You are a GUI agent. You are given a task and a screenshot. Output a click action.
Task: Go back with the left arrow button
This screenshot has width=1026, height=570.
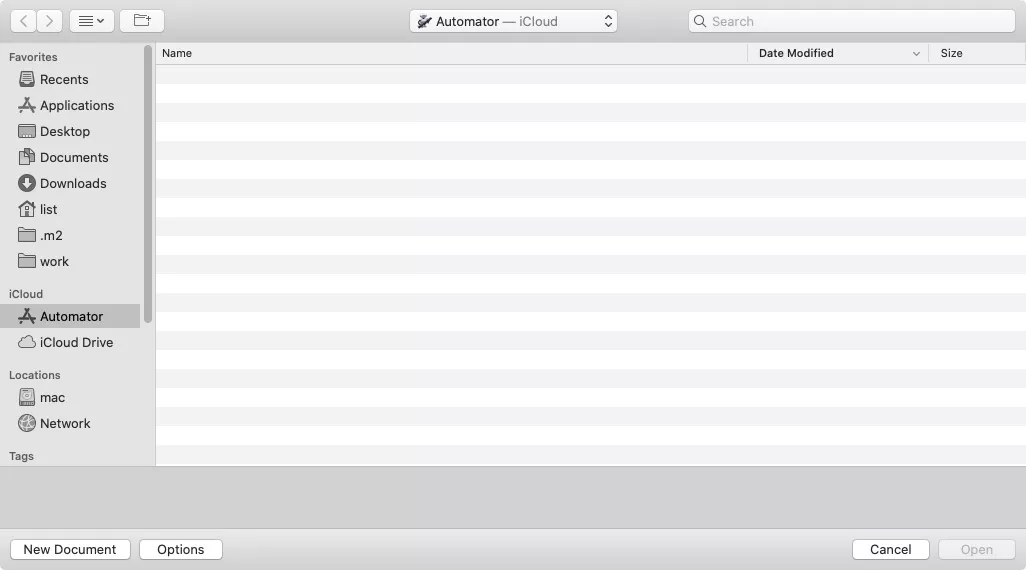(24, 21)
